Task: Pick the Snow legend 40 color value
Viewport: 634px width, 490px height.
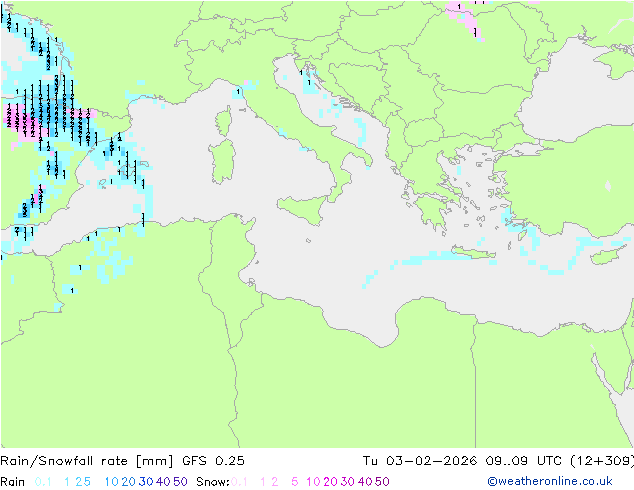Action: 365,482
